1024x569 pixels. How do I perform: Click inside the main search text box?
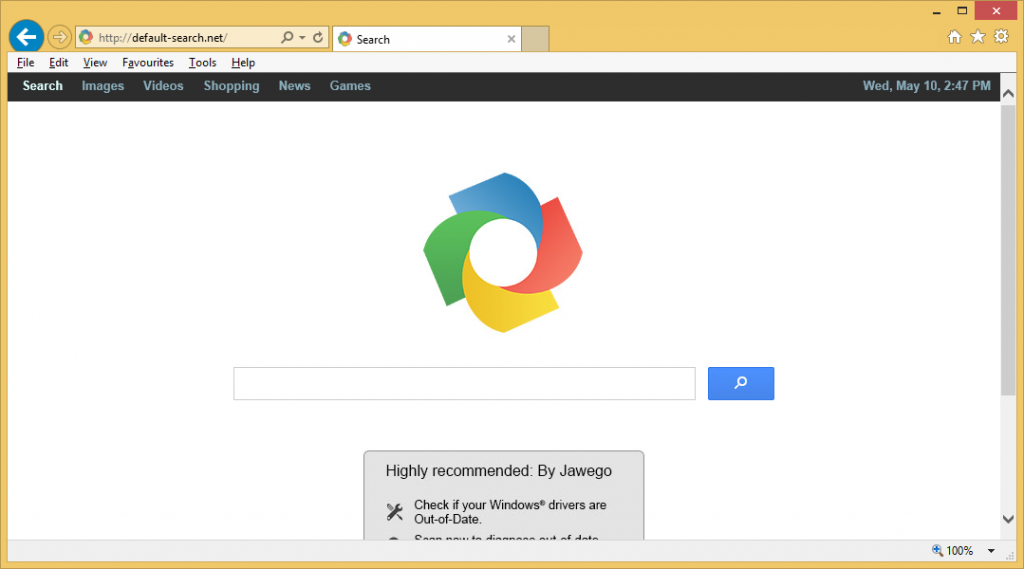[464, 384]
